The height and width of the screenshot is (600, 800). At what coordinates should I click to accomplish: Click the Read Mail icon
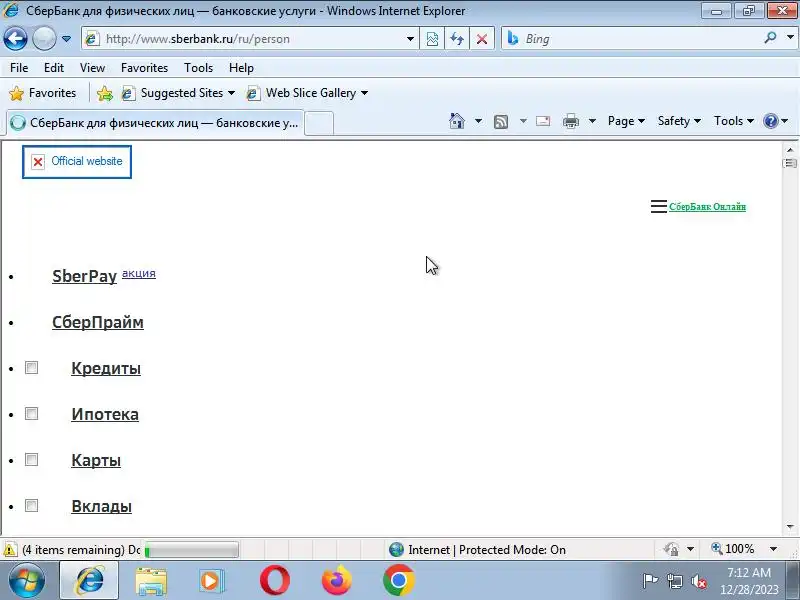[x=543, y=121]
